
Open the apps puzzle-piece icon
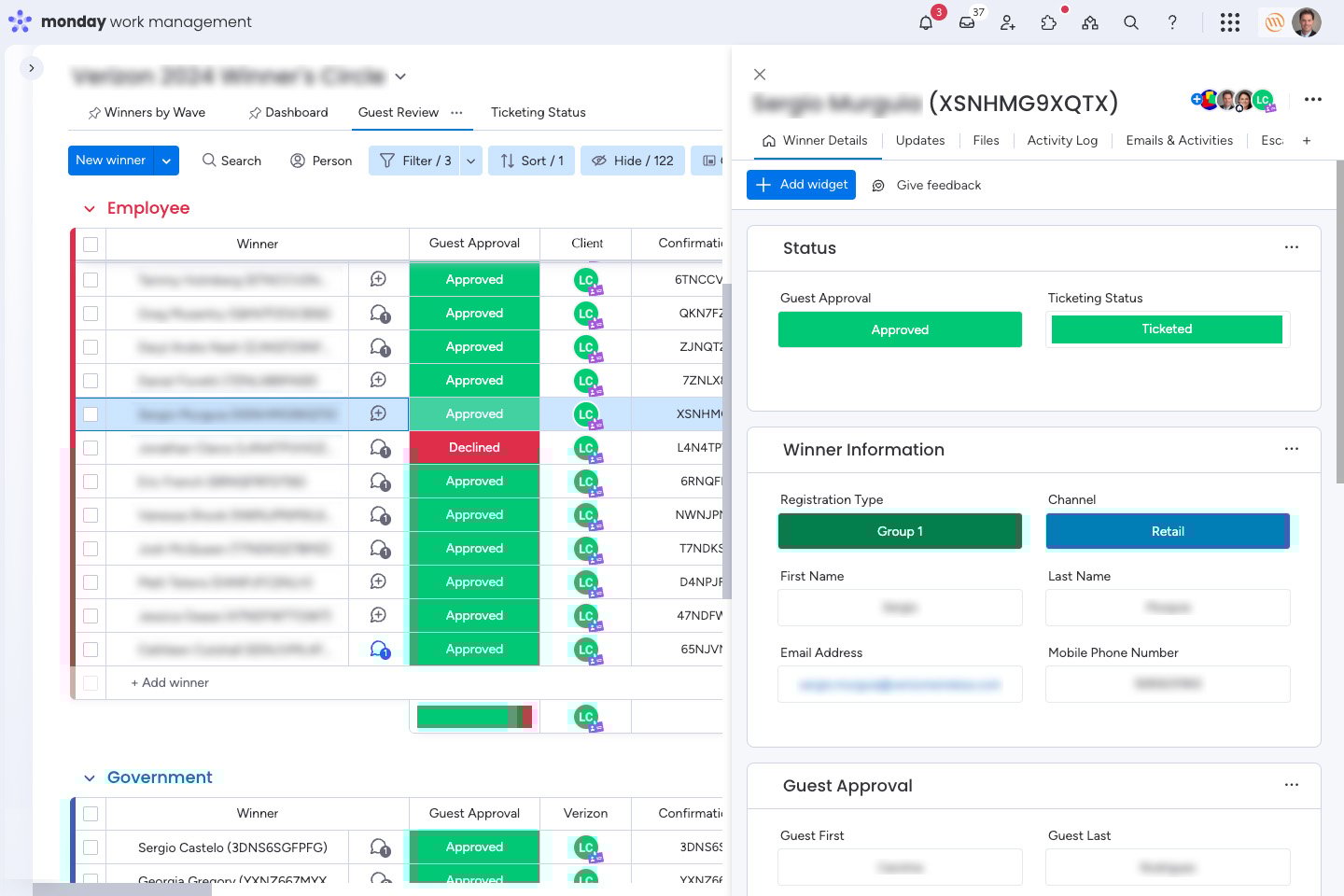coord(1049,22)
